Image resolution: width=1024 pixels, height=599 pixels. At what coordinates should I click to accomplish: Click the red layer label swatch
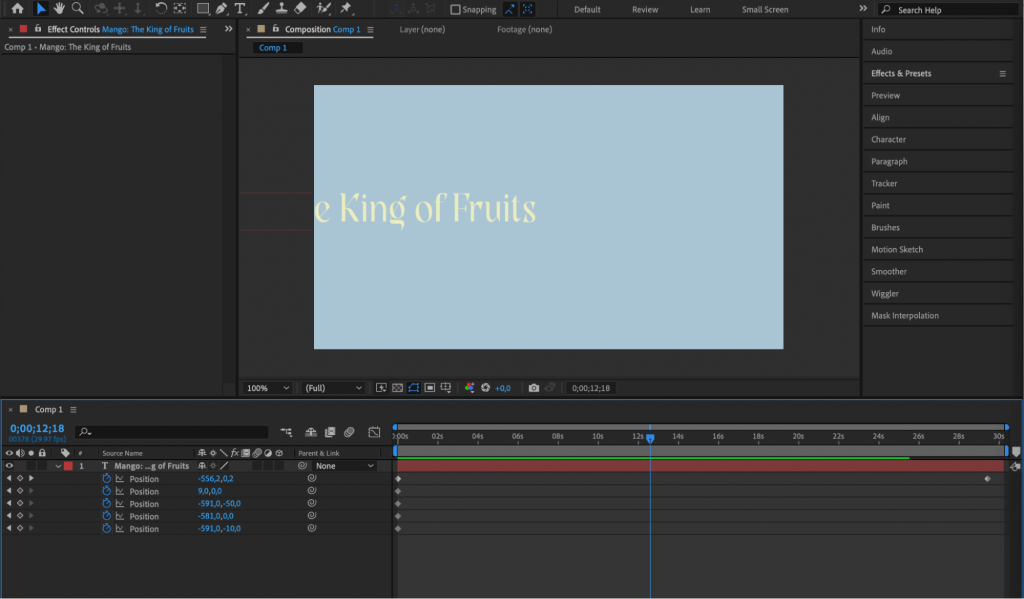point(68,465)
